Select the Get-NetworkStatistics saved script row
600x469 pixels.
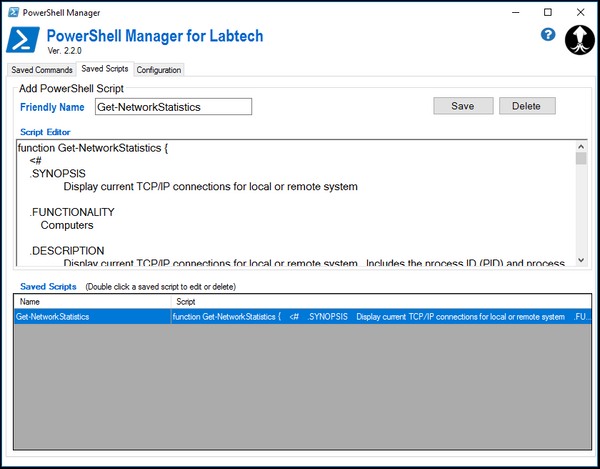(x=303, y=317)
